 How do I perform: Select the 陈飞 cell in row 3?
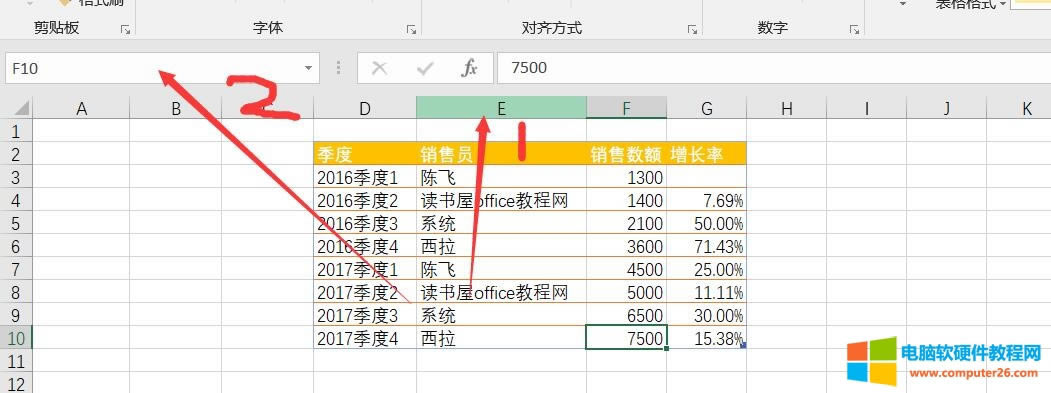click(501, 177)
